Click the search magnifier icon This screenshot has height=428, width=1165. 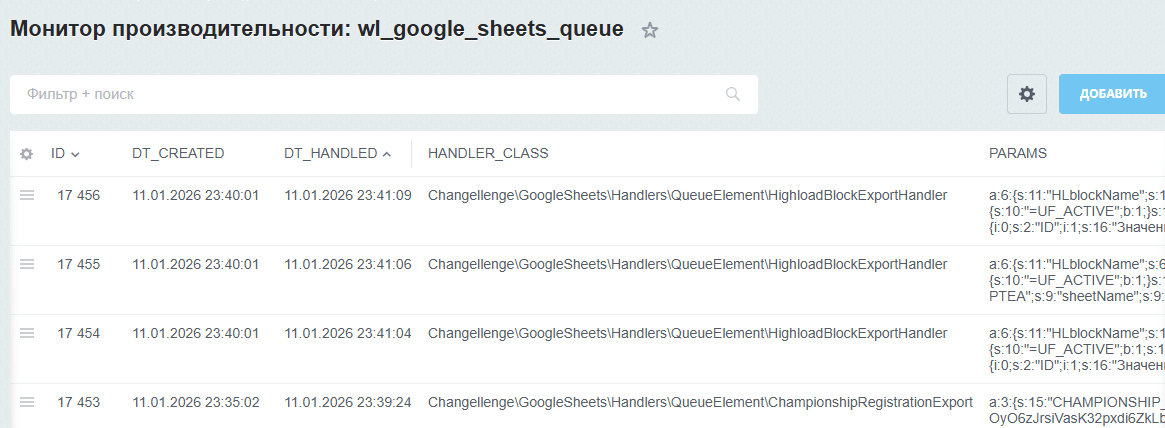click(x=733, y=94)
